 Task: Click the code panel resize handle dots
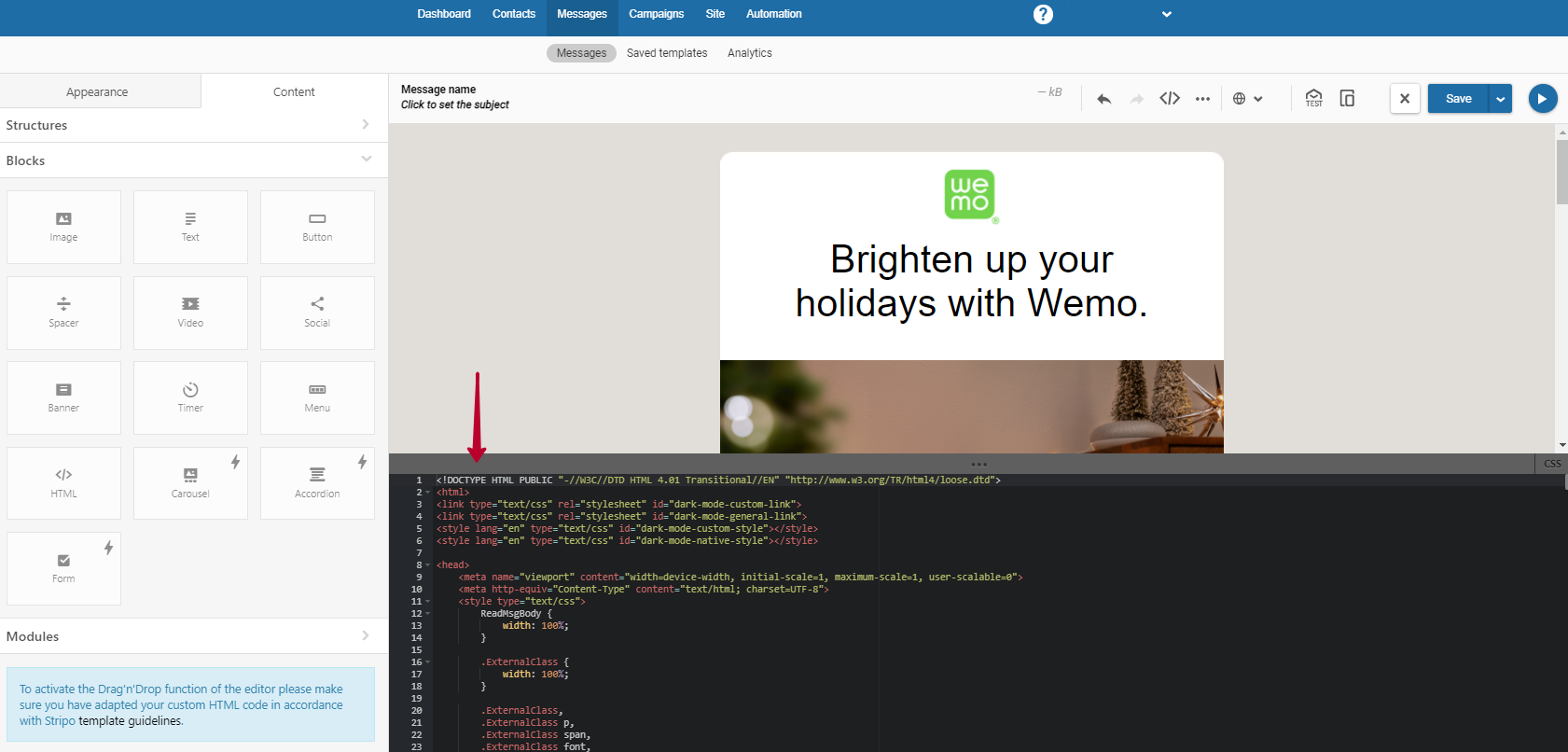pyautogui.click(x=978, y=464)
